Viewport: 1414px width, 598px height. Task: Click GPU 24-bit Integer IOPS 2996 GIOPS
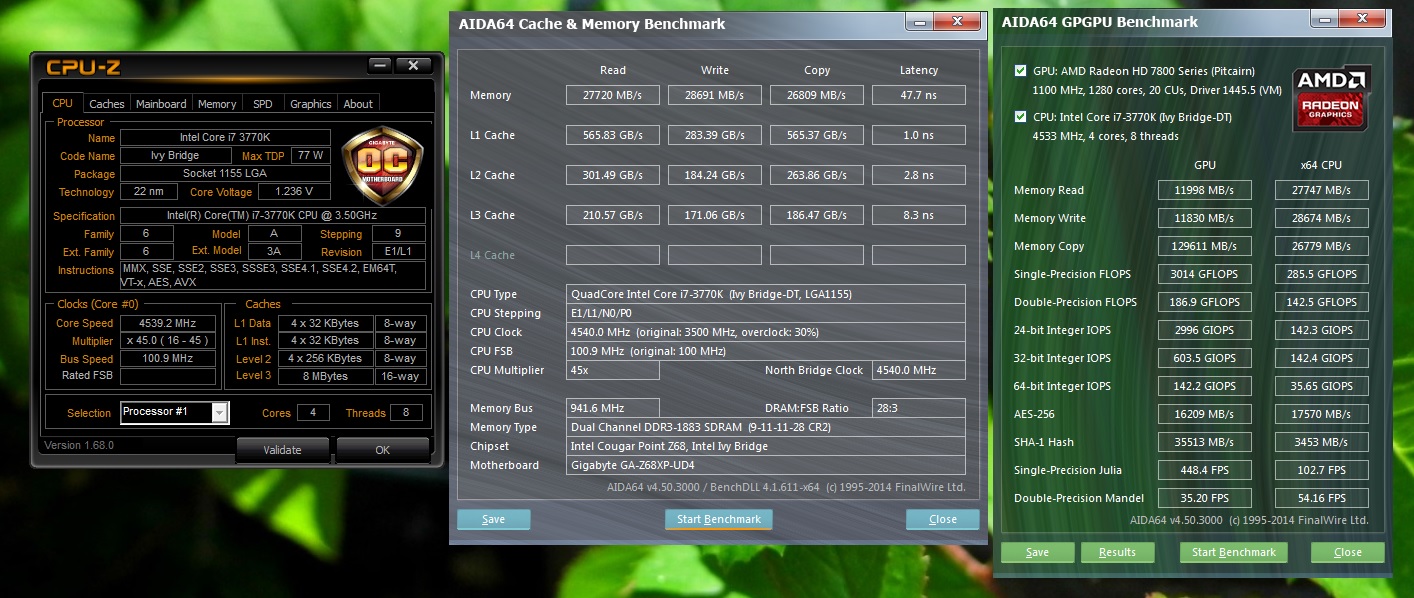coord(1205,330)
